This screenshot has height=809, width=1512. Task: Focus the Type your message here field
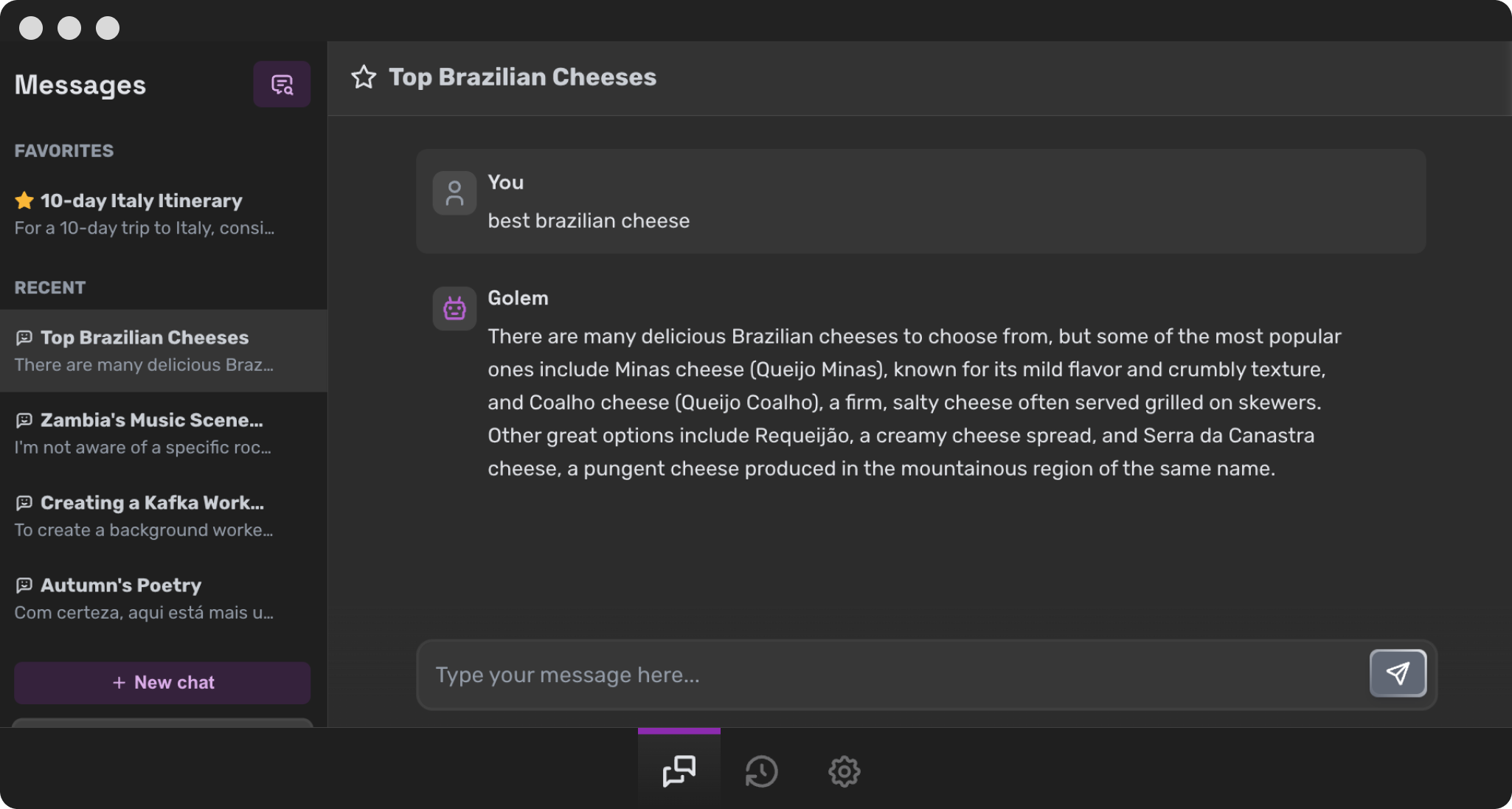[892, 675]
